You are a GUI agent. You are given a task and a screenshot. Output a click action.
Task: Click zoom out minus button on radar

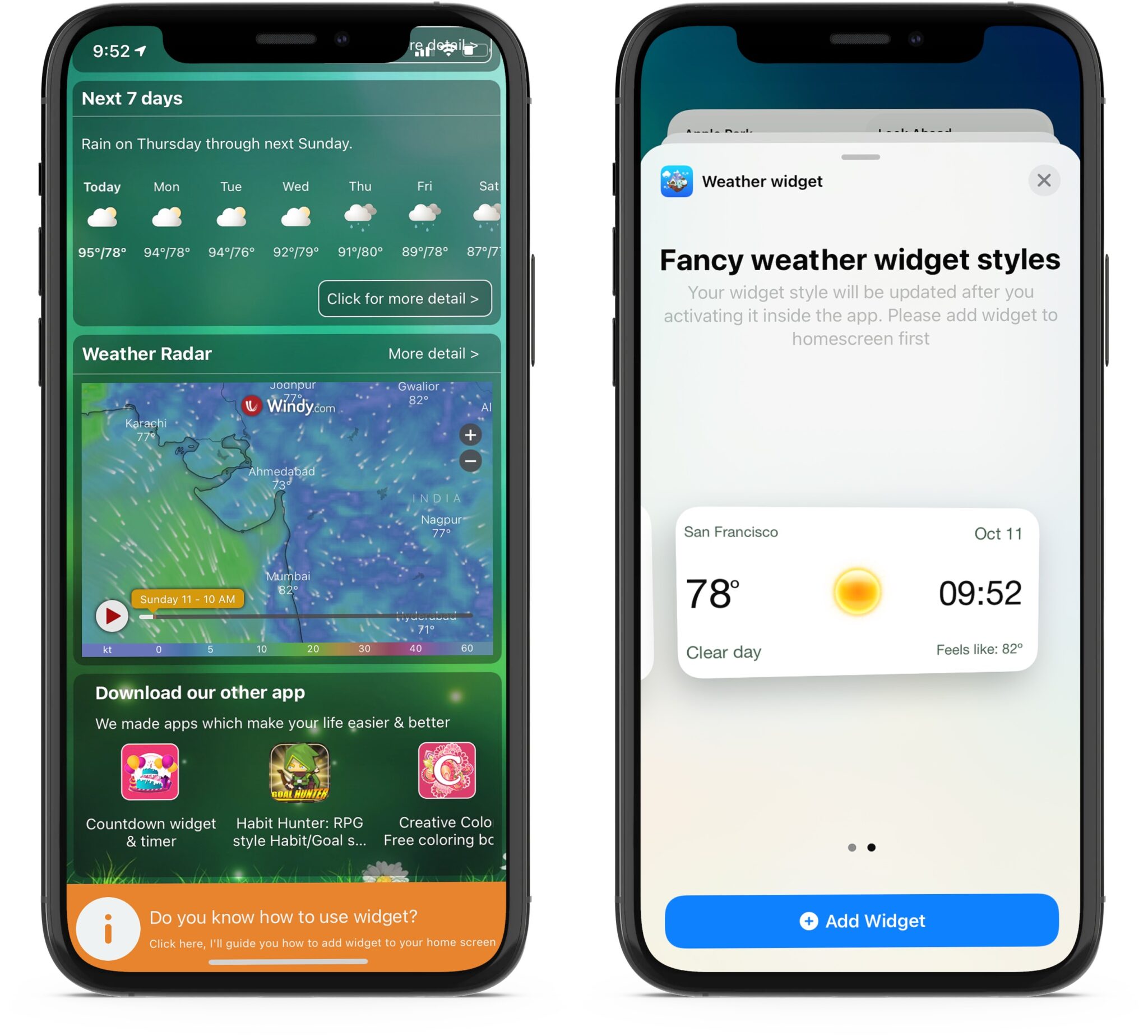click(x=470, y=461)
